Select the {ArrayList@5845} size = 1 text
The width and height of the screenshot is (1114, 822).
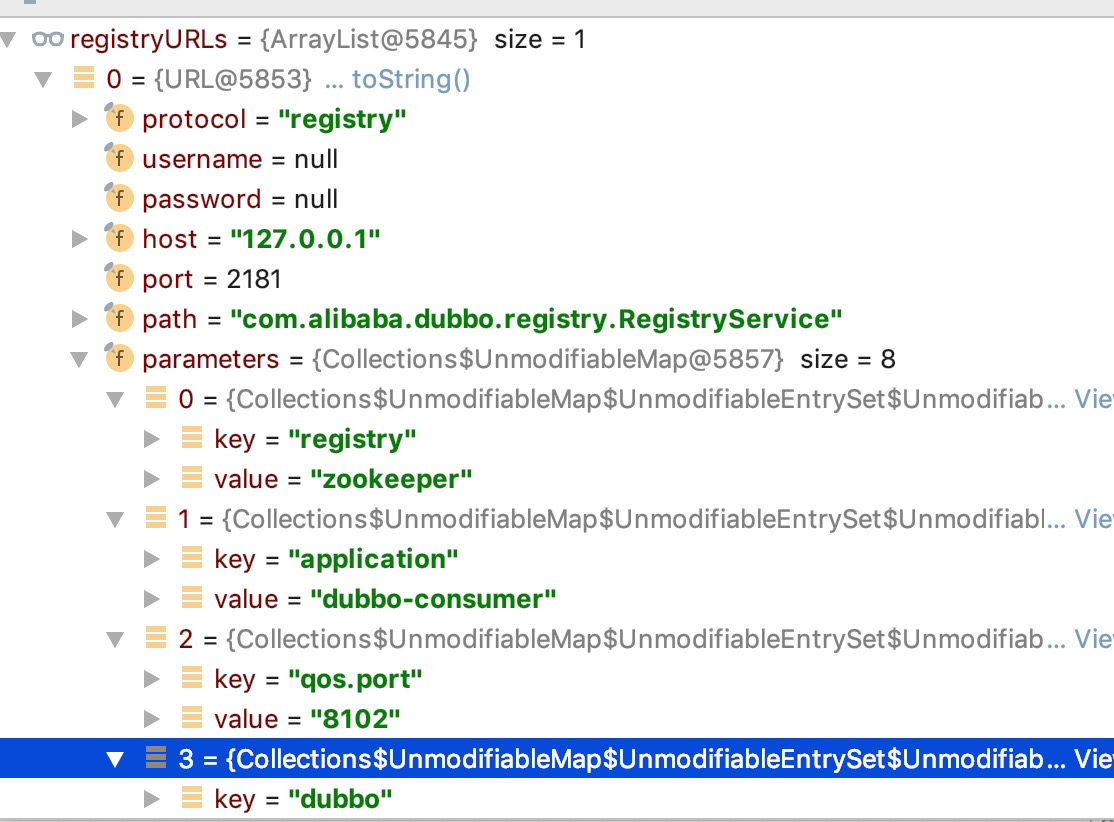(x=423, y=39)
